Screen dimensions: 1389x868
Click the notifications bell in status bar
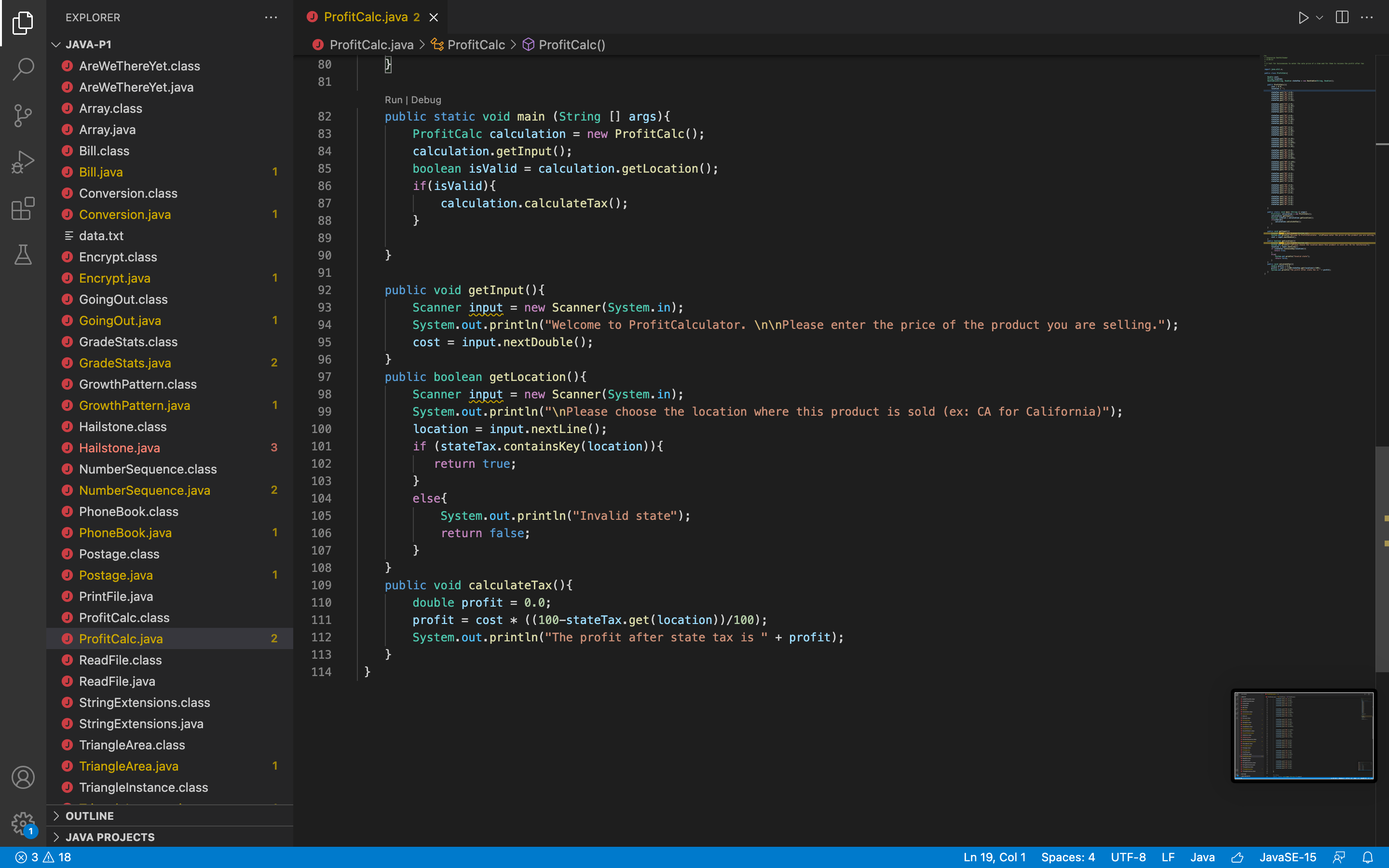(x=1368, y=857)
